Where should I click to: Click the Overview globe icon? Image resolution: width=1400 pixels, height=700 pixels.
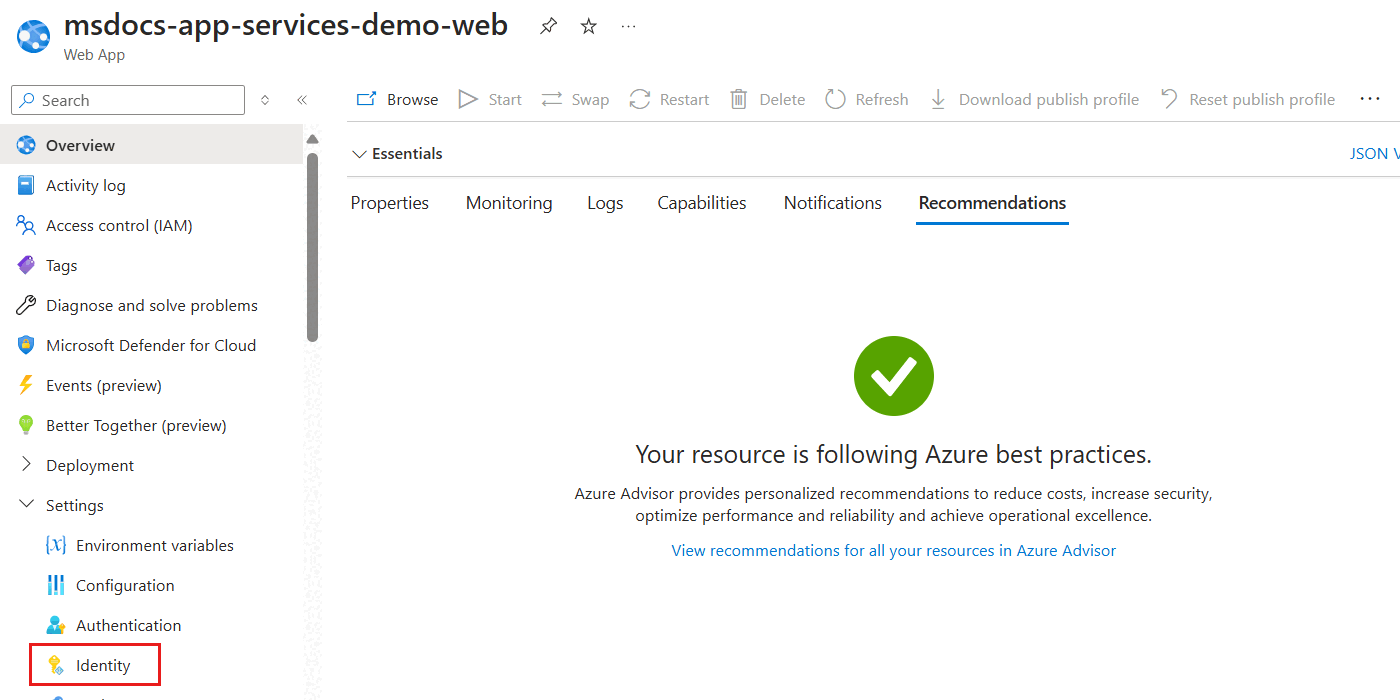pos(26,145)
